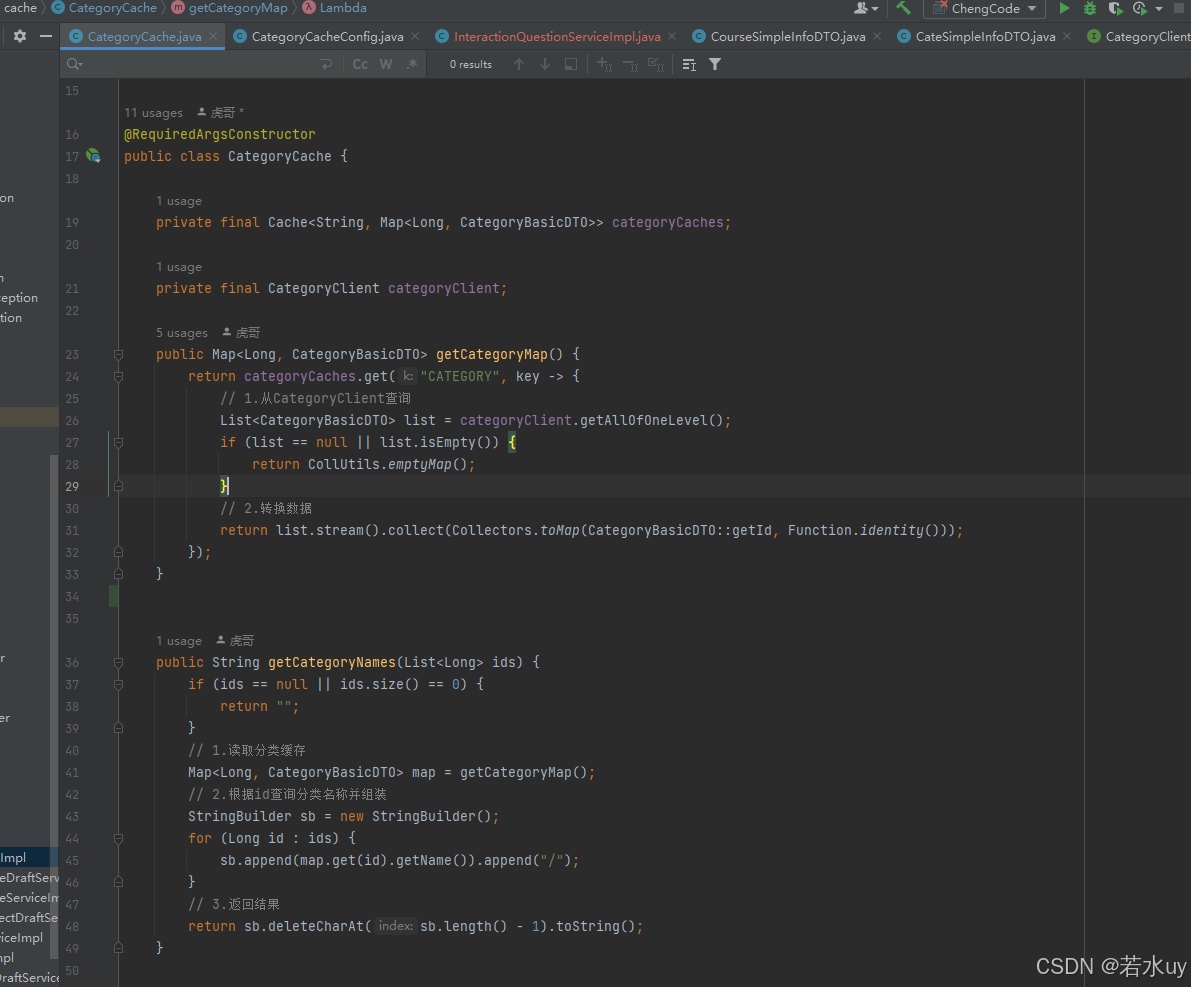1191x987 pixels.
Task: Click the "CATEGORY" string literal
Action: [460, 376]
